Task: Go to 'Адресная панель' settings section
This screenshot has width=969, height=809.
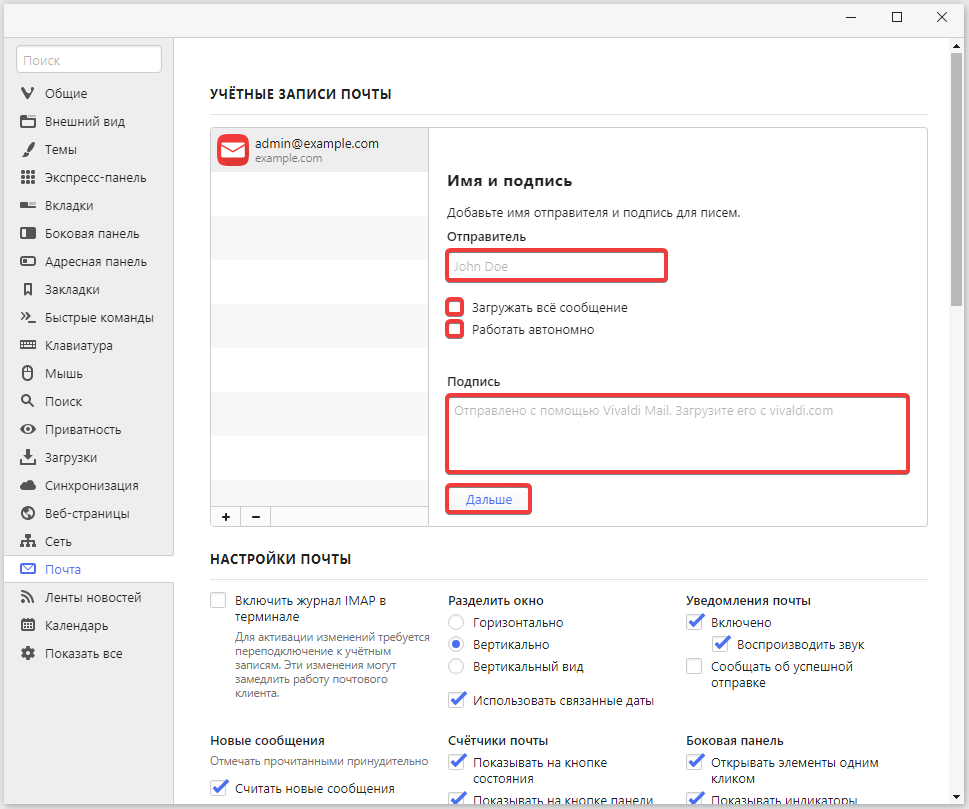Action: [x=95, y=262]
